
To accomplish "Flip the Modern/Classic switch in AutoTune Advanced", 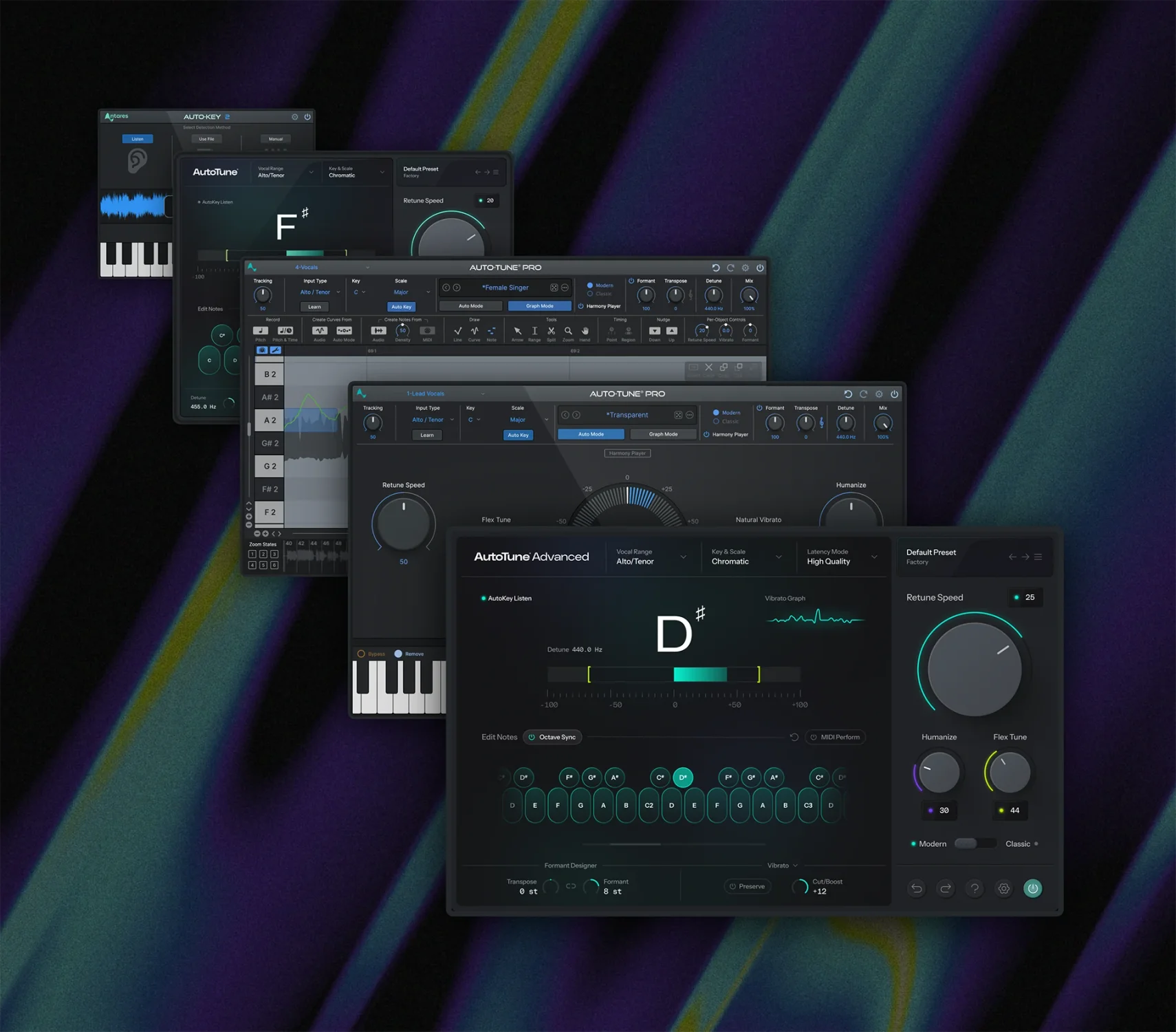I will 975,843.
